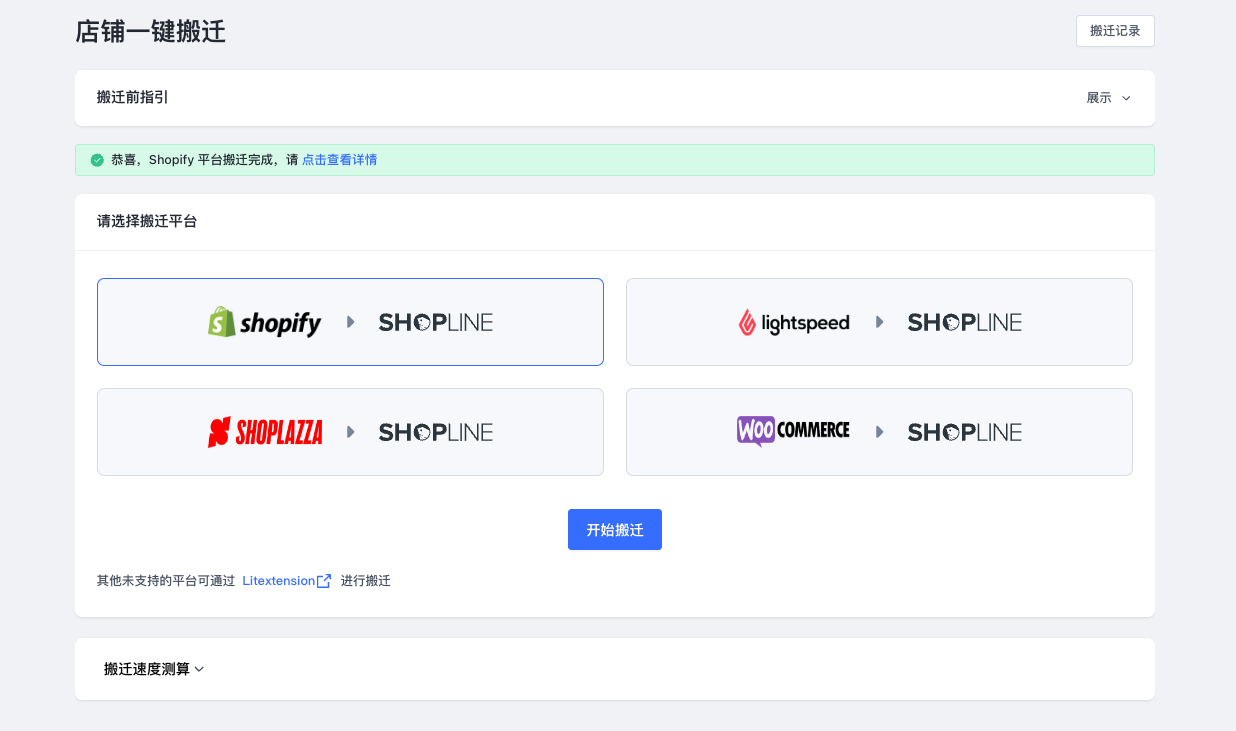1236x731 pixels.
Task: Click the arrow icon in WooCommerce card
Action: (x=880, y=432)
